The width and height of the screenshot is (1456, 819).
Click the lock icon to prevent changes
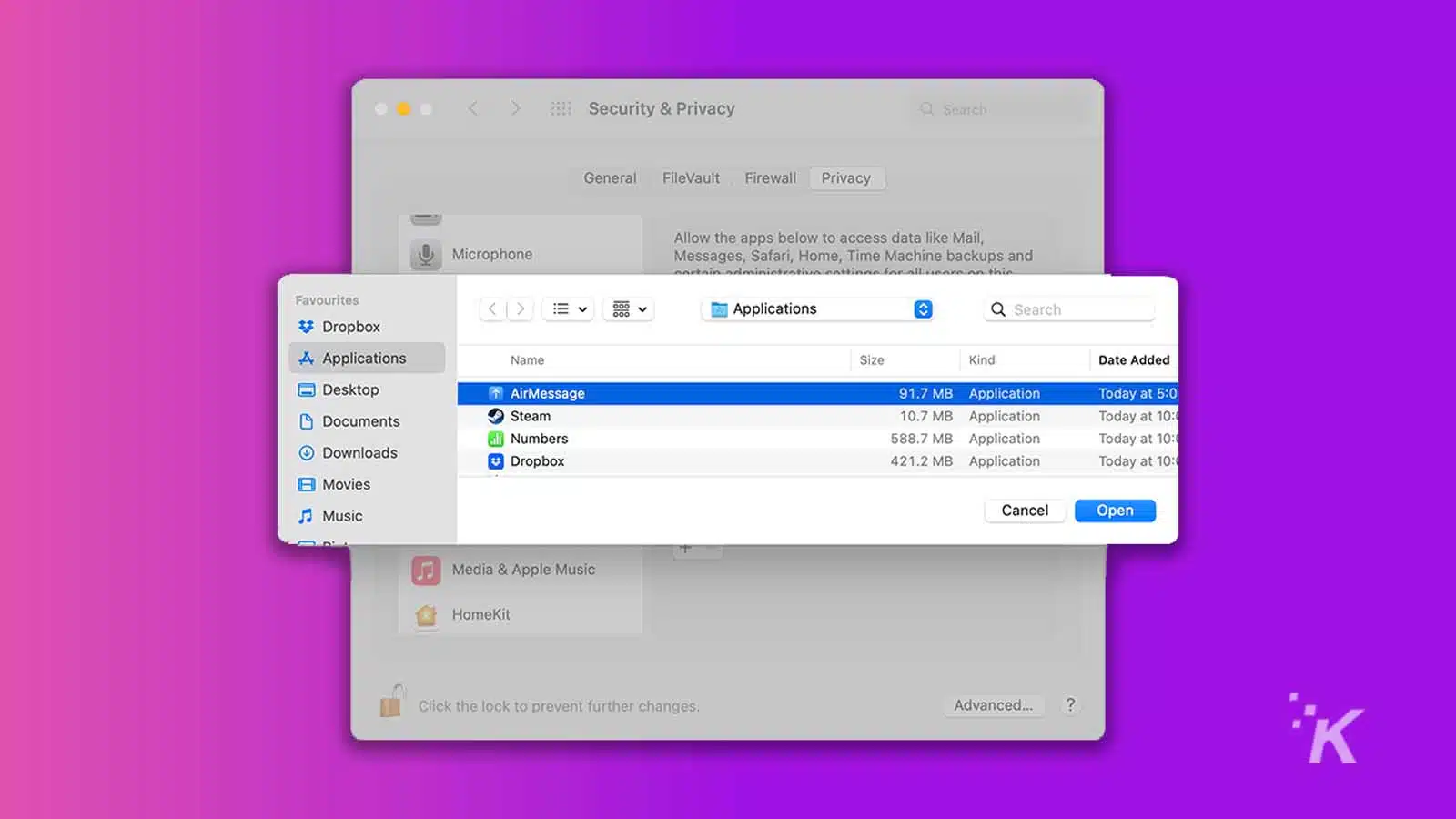(x=391, y=702)
